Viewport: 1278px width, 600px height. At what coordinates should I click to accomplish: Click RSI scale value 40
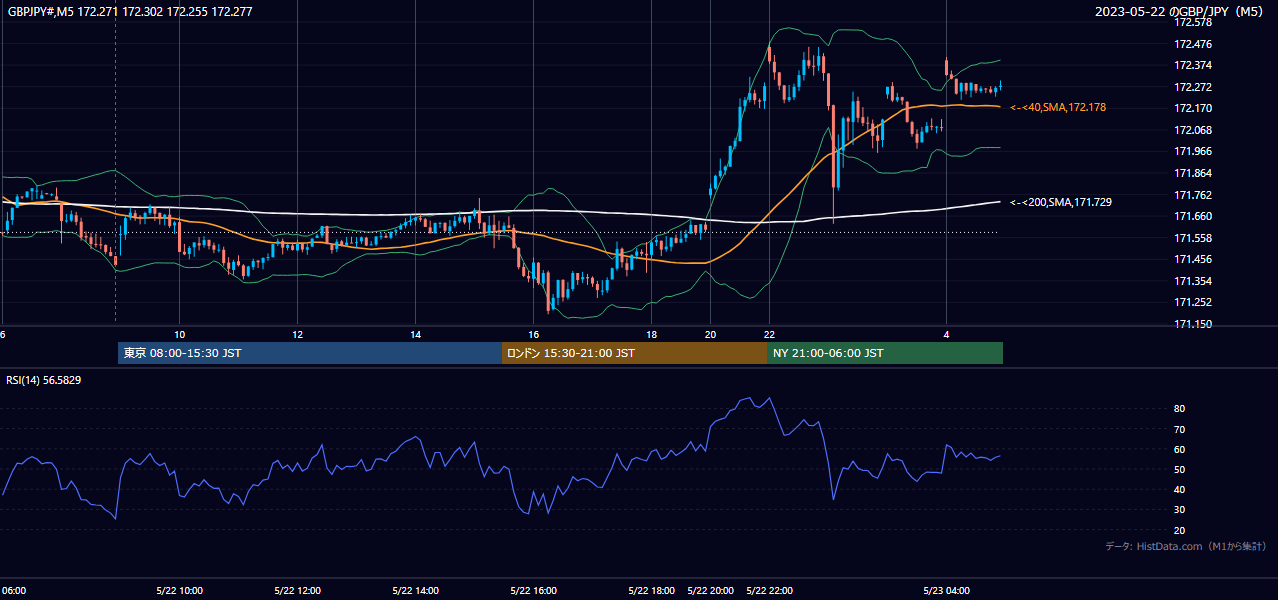click(x=1180, y=489)
